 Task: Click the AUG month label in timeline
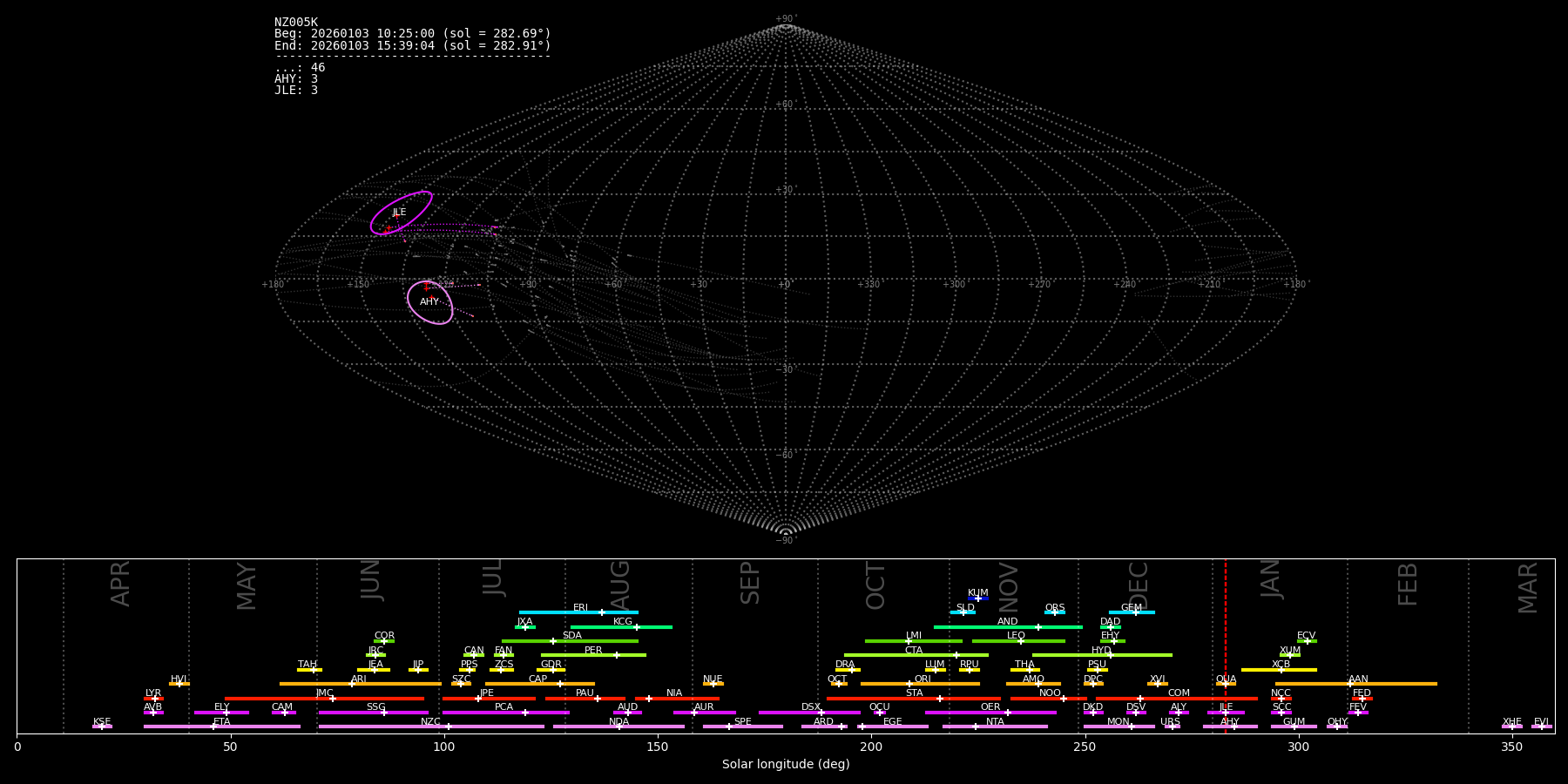619,585
